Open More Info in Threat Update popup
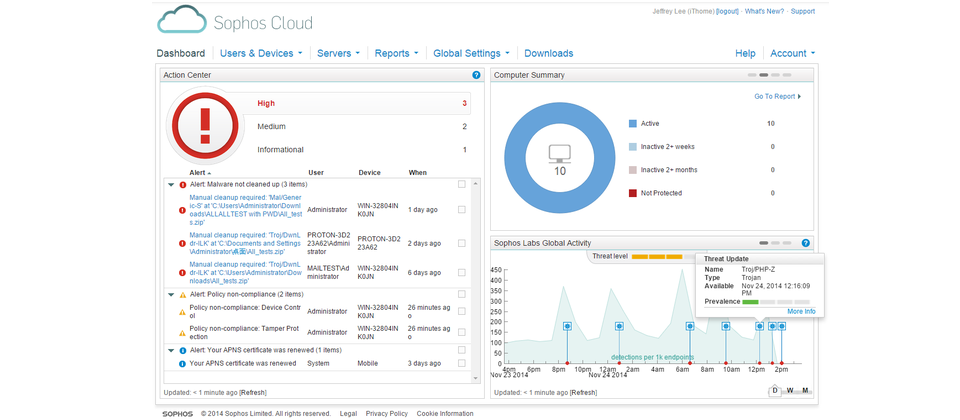The width and height of the screenshot is (960, 420). [801, 312]
